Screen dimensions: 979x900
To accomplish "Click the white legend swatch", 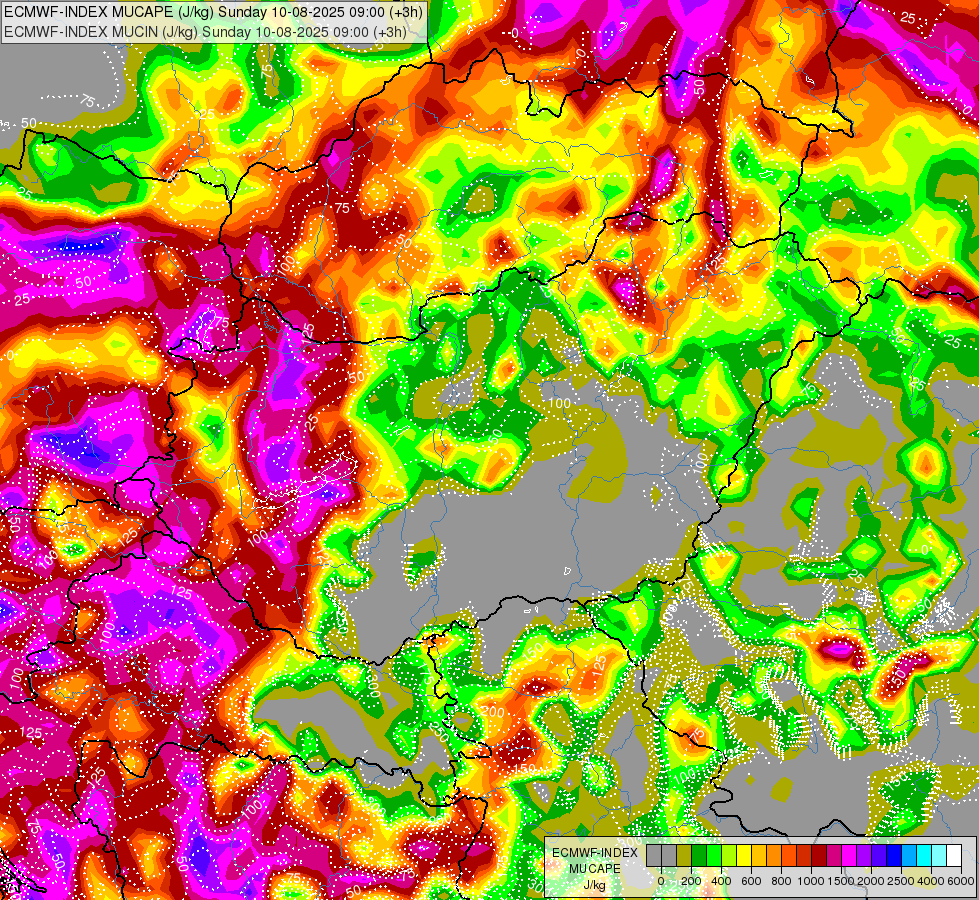I will pos(954,855).
